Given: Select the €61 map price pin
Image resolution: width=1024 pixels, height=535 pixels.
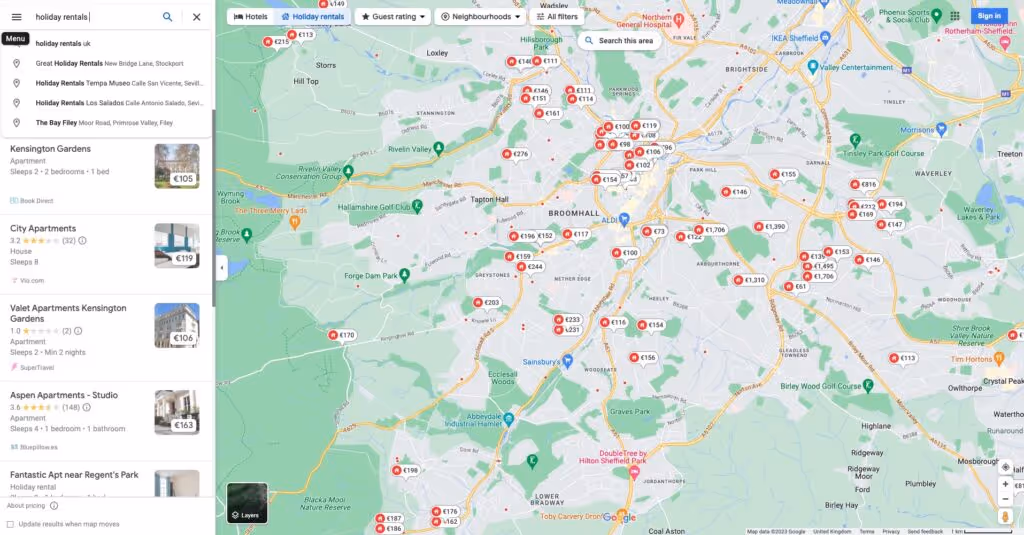Looking at the screenshot, I should (x=795, y=286).
